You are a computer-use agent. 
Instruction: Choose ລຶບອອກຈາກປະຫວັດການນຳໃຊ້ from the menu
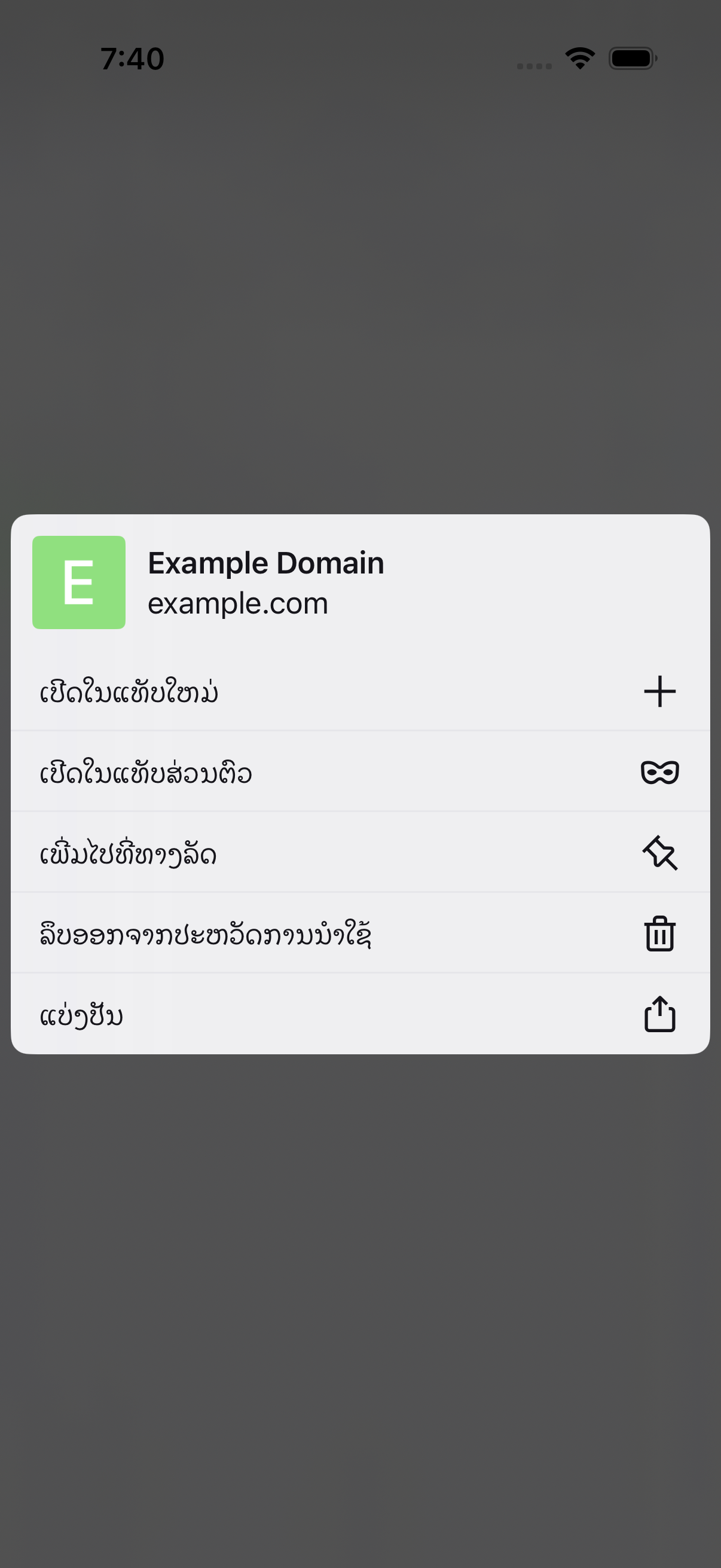pyautogui.click(x=360, y=934)
